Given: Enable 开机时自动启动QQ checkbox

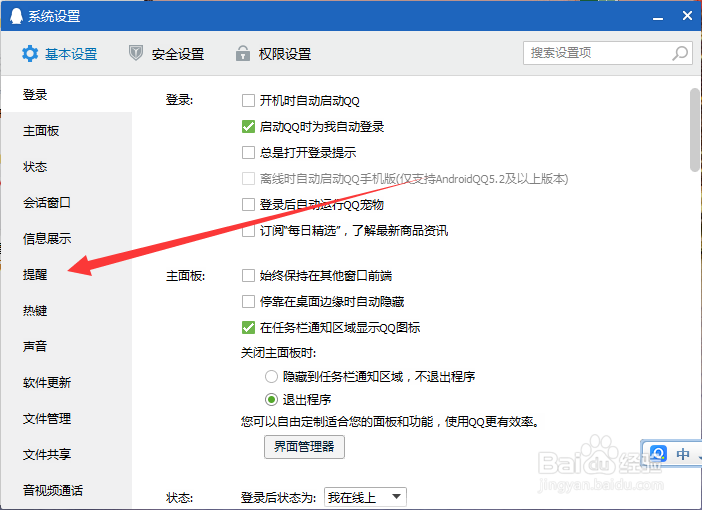Looking at the screenshot, I should [248, 101].
